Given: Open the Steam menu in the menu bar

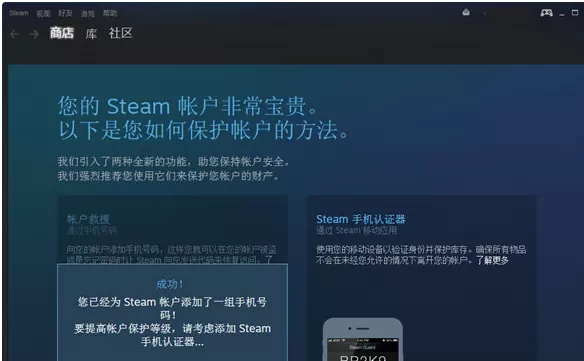Looking at the screenshot, I should 19,13.
